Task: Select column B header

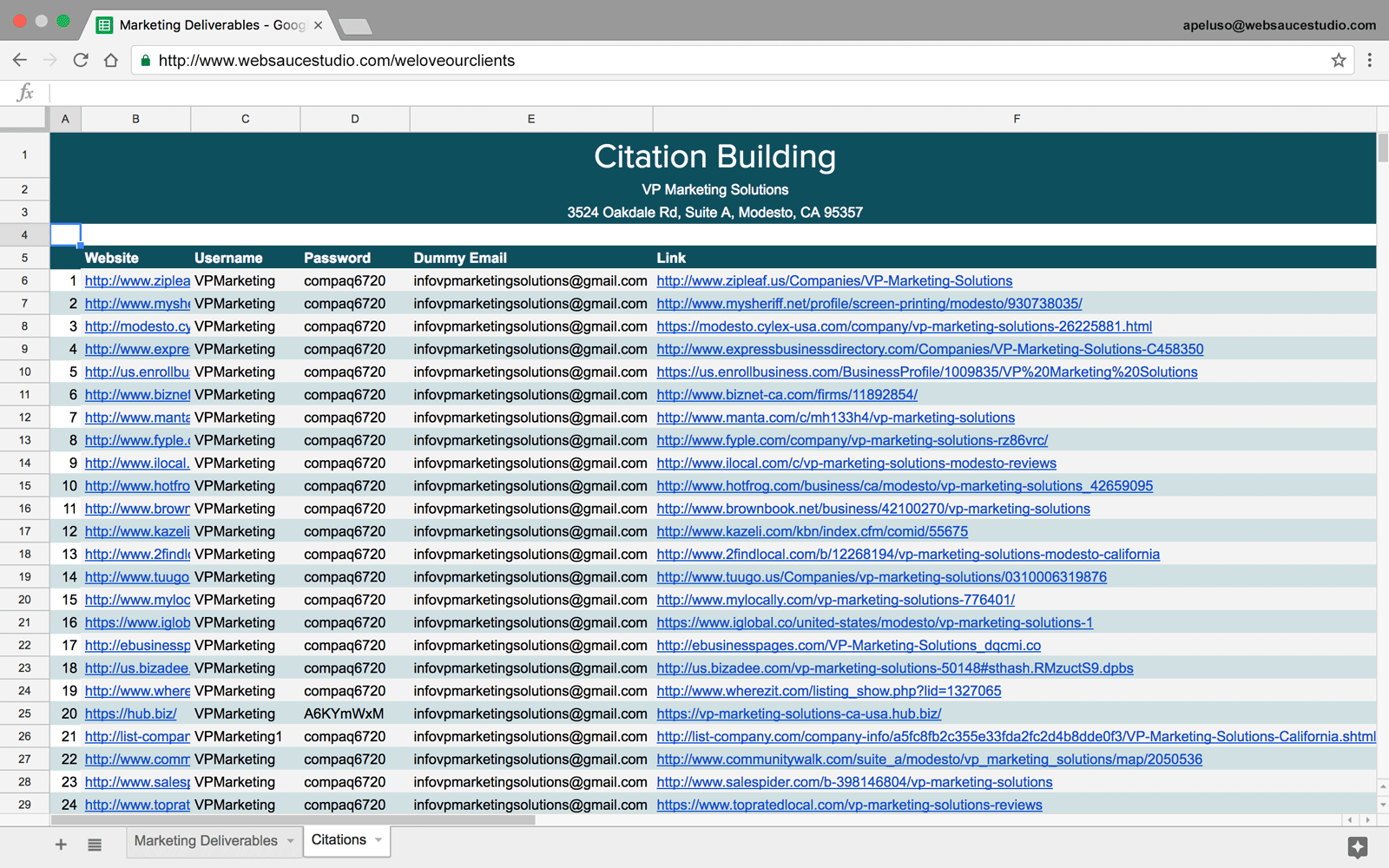Action: pyautogui.click(x=135, y=119)
